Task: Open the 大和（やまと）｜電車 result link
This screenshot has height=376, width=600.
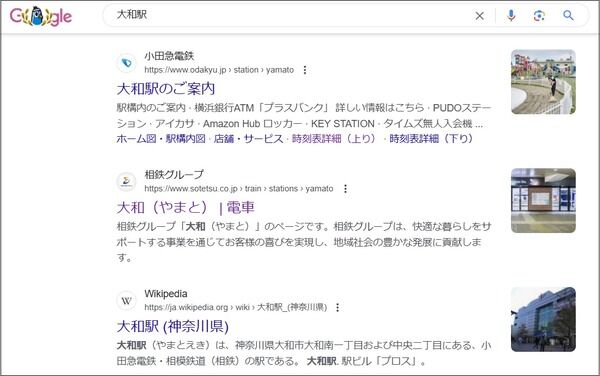Action: click(186, 208)
